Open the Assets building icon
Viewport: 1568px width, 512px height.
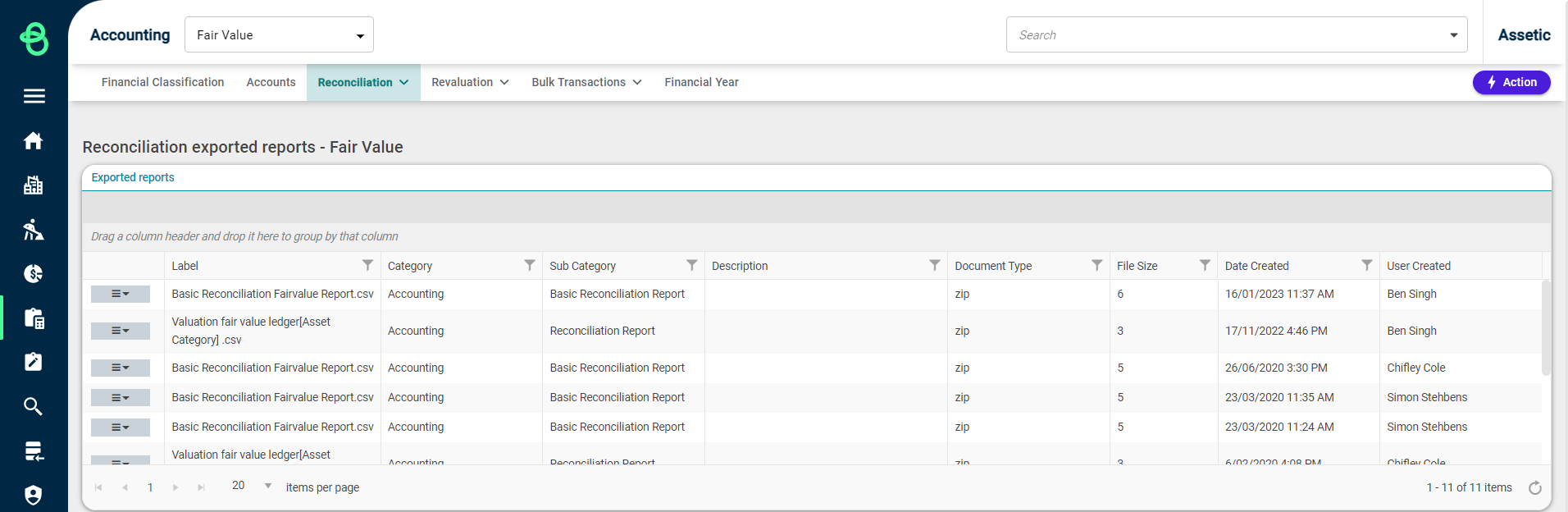coord(34,185)
